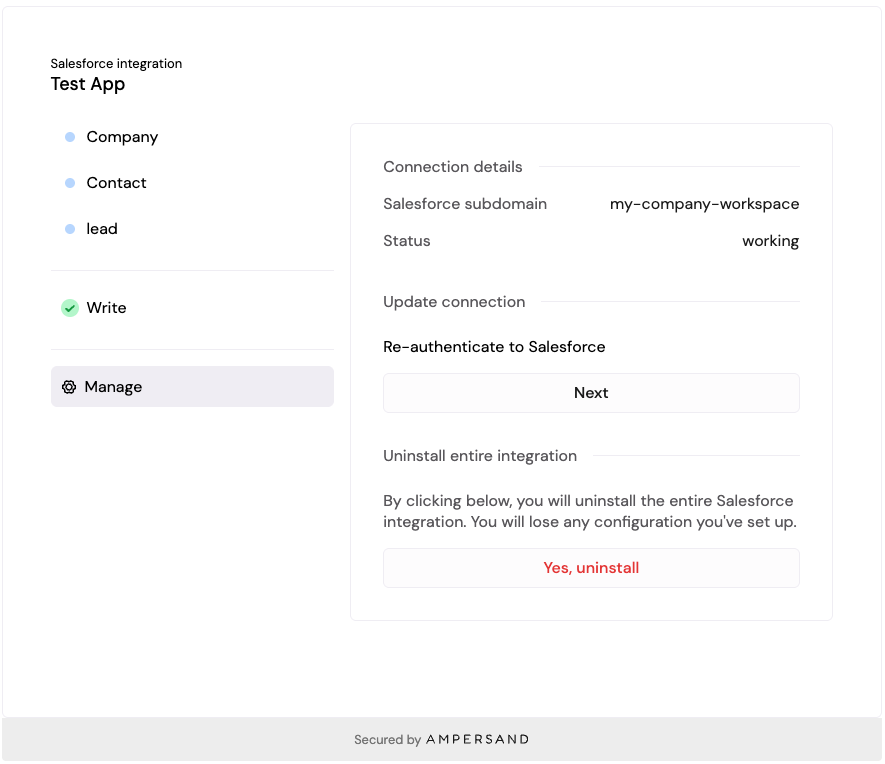Screen dimensions: 885x764
Task: Click the Yes, uninstall button
Action: tap(591, 568)
